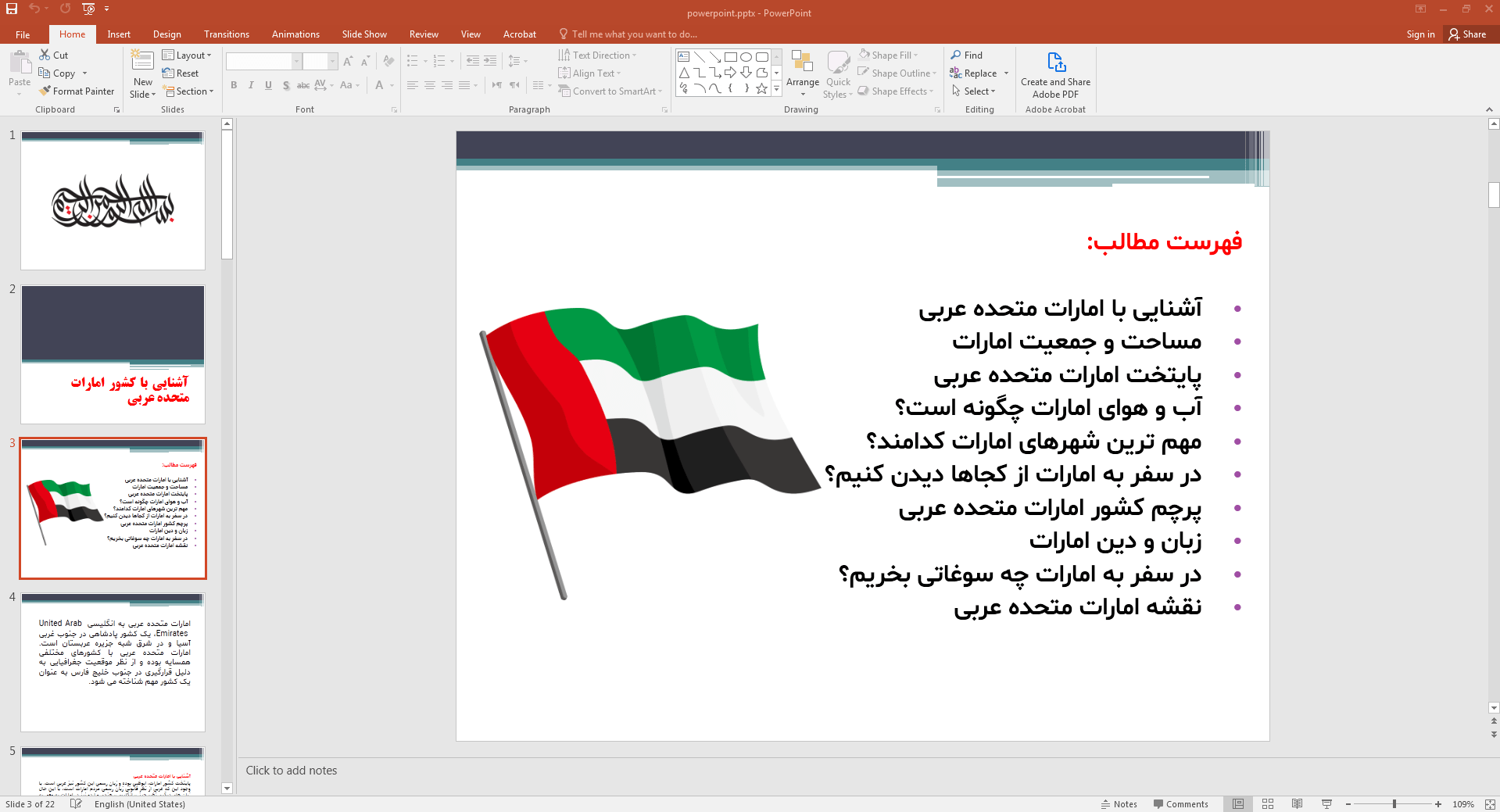Switch to the Insert ribbon tab
Image resolution: width=1500 pixels, height=812 pixels.
coord(119,34)
